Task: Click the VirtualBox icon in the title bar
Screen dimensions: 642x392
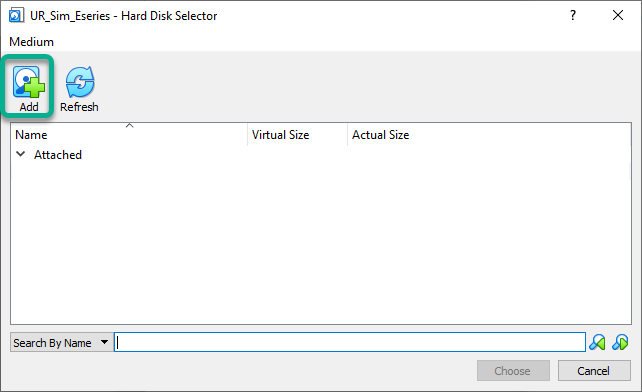Action: [16, 16]
